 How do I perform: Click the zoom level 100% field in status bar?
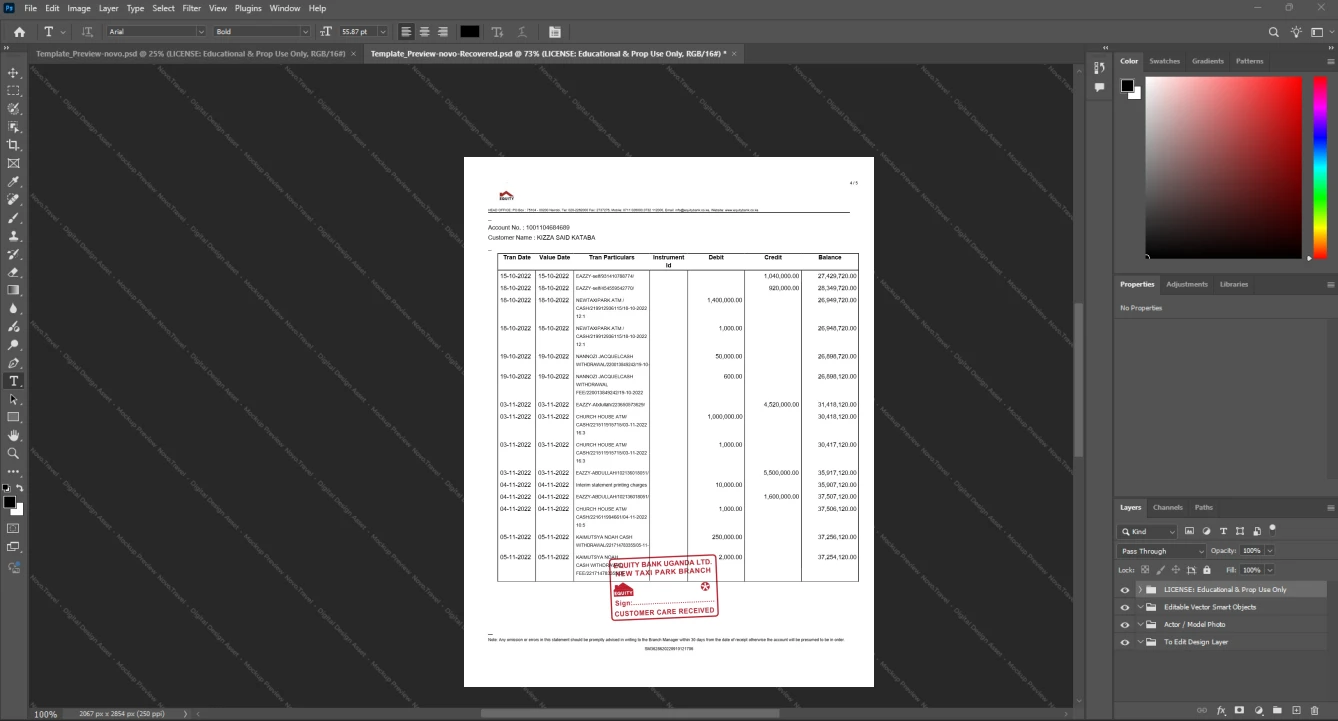click(x=46, y=714)
